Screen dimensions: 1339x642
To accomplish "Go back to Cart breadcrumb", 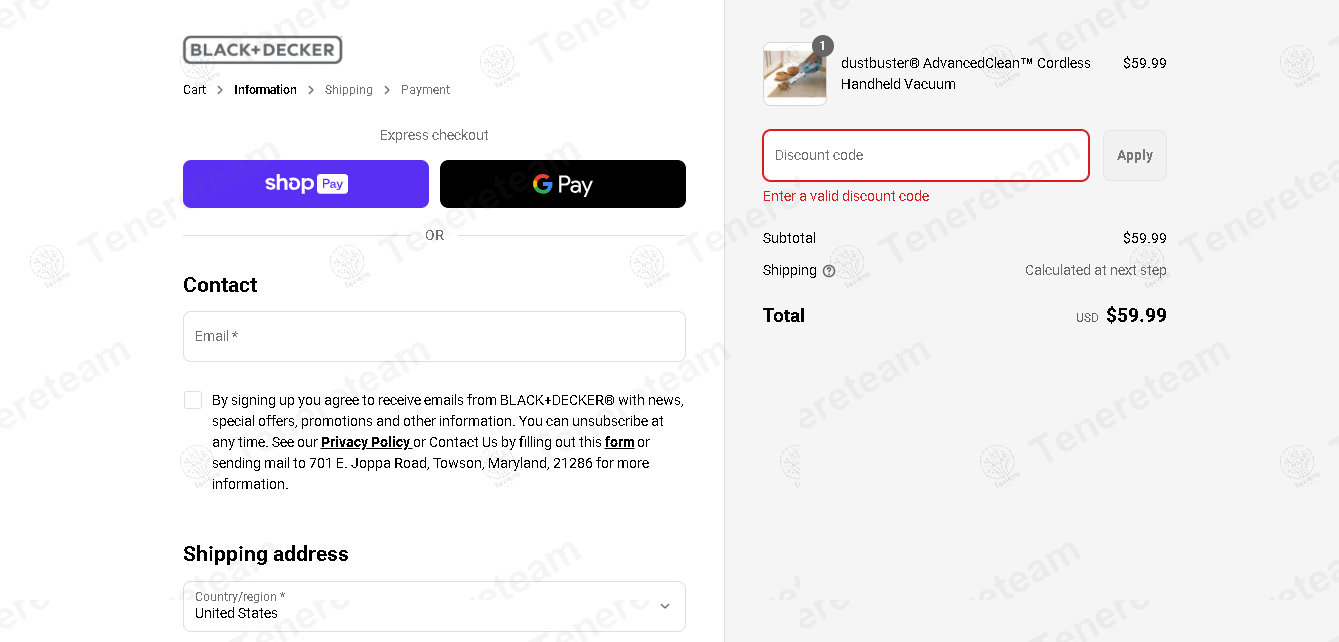I will point(195,90).
